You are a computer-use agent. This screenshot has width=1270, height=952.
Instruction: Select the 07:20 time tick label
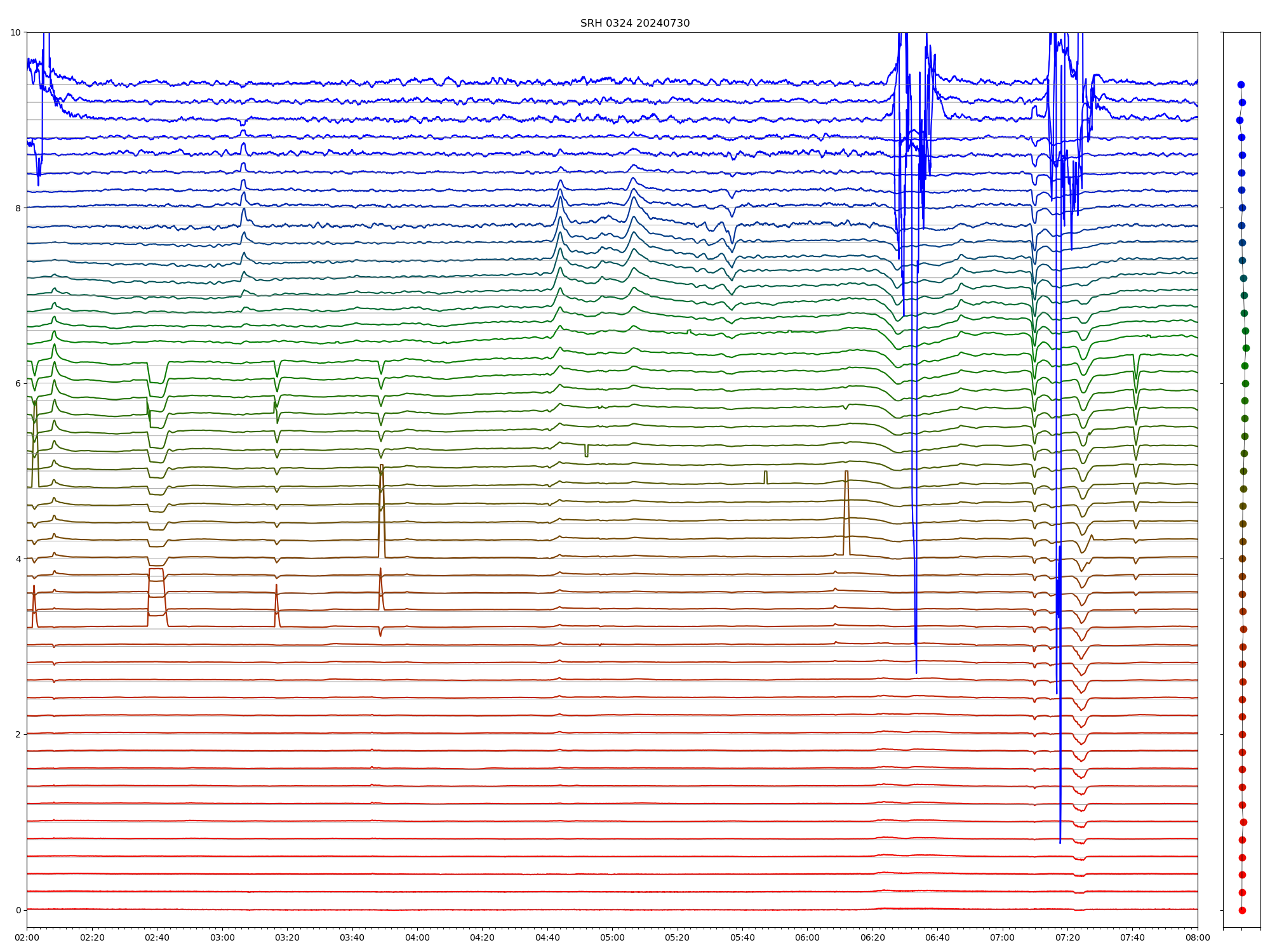(x=1067, y=937)
